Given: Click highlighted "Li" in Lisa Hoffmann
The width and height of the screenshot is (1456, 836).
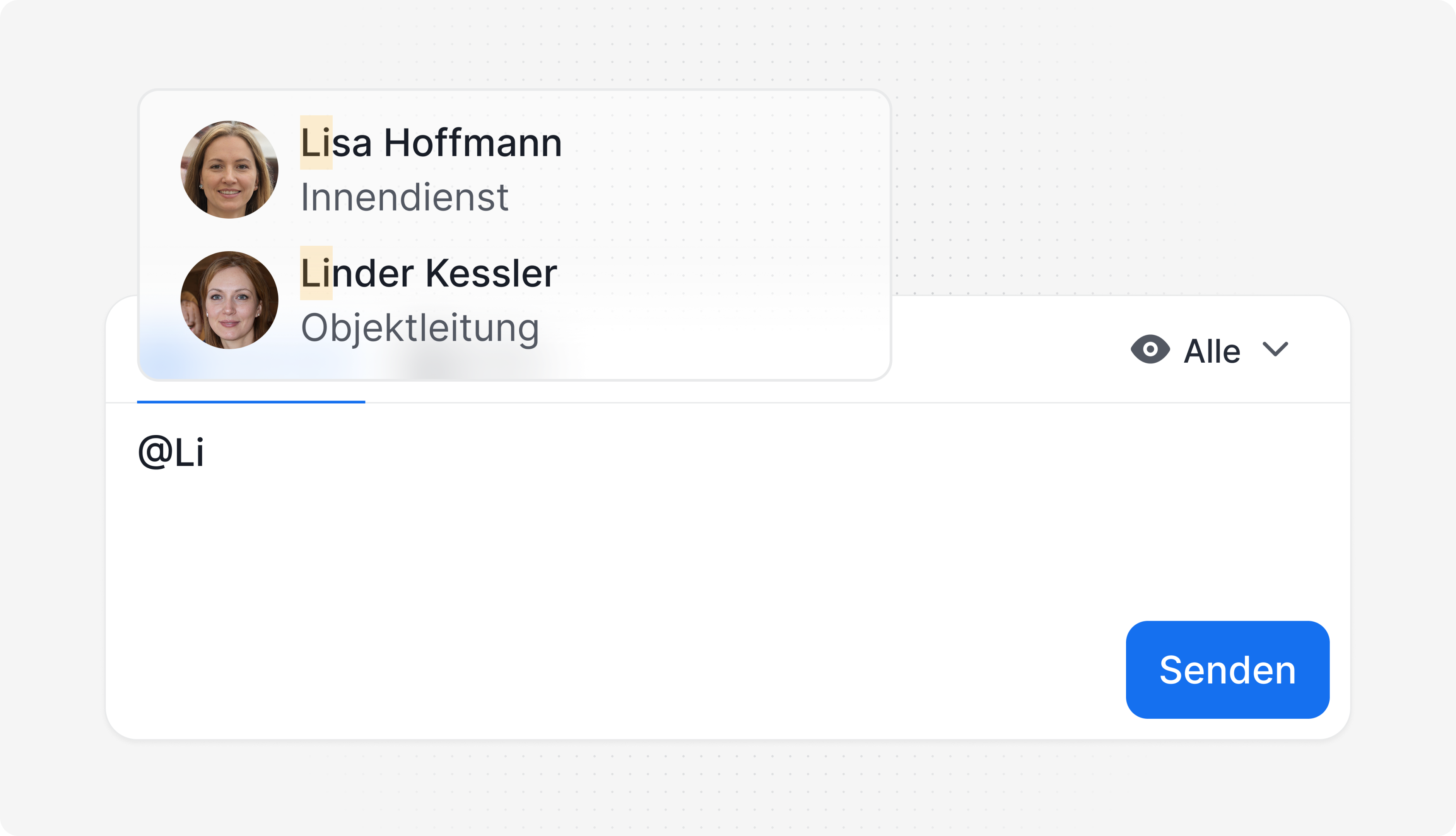Looking at the screenshot, I should click(x=316, y=143).
